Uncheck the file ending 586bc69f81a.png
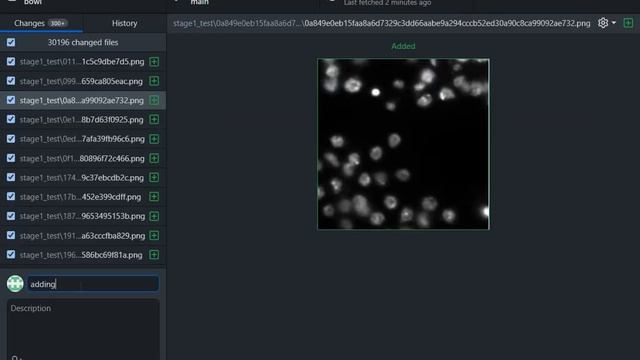This screenshot has width=640, height=360. pyautogui.click(x=11, y=254)
